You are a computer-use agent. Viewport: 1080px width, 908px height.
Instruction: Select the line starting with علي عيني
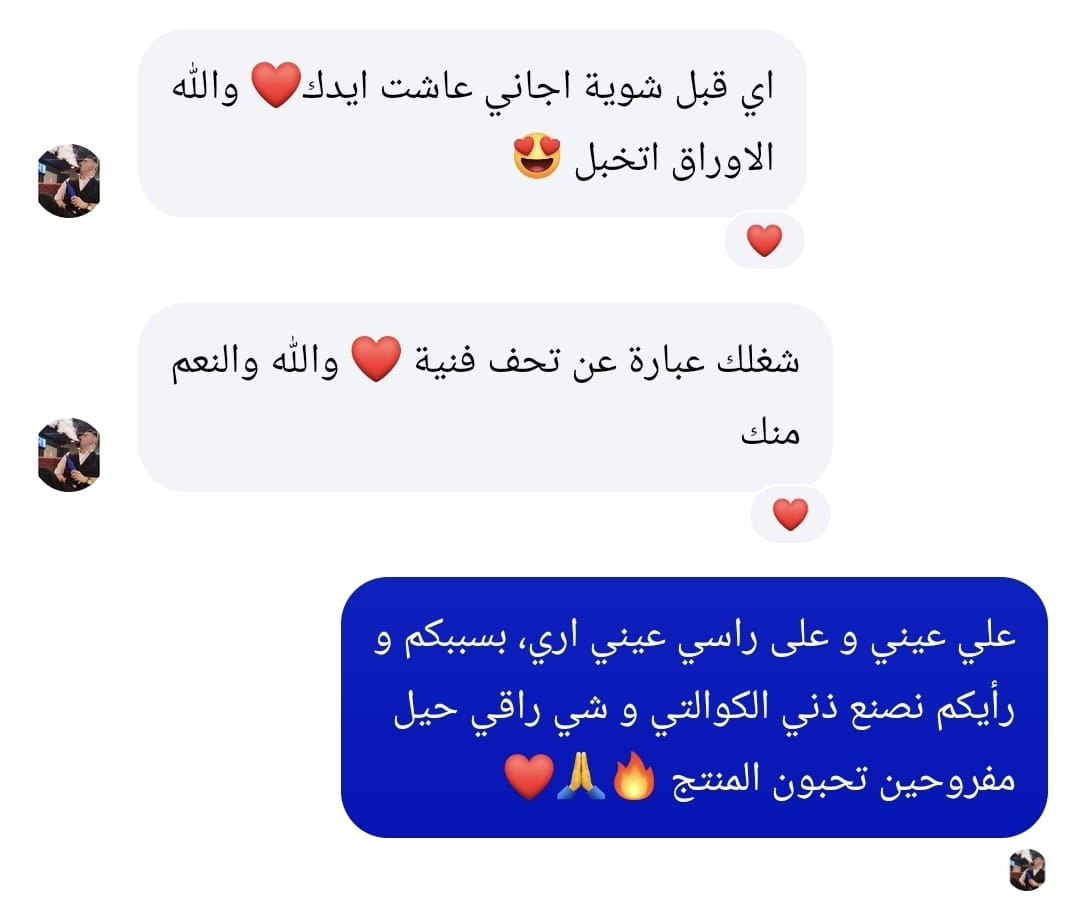695,638
